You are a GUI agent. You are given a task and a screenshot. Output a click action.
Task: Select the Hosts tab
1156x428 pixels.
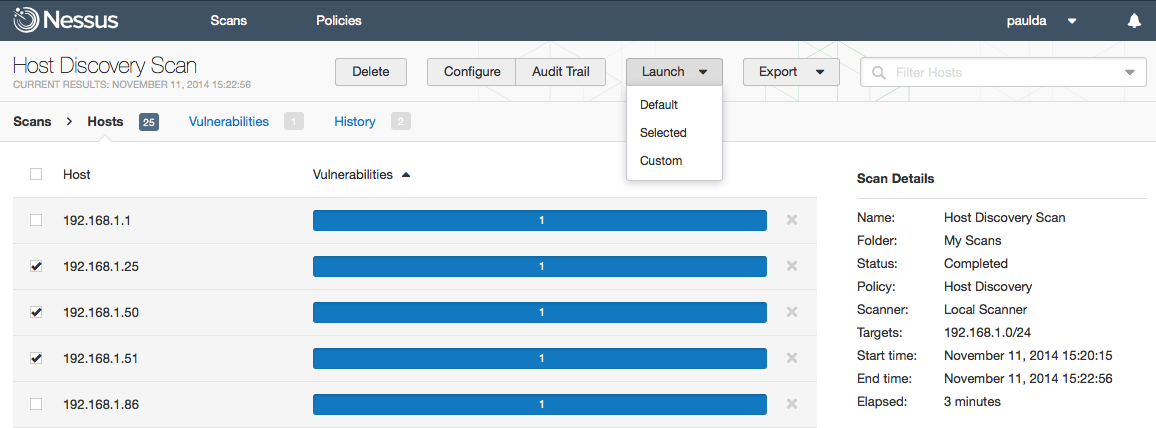(105, 122)
